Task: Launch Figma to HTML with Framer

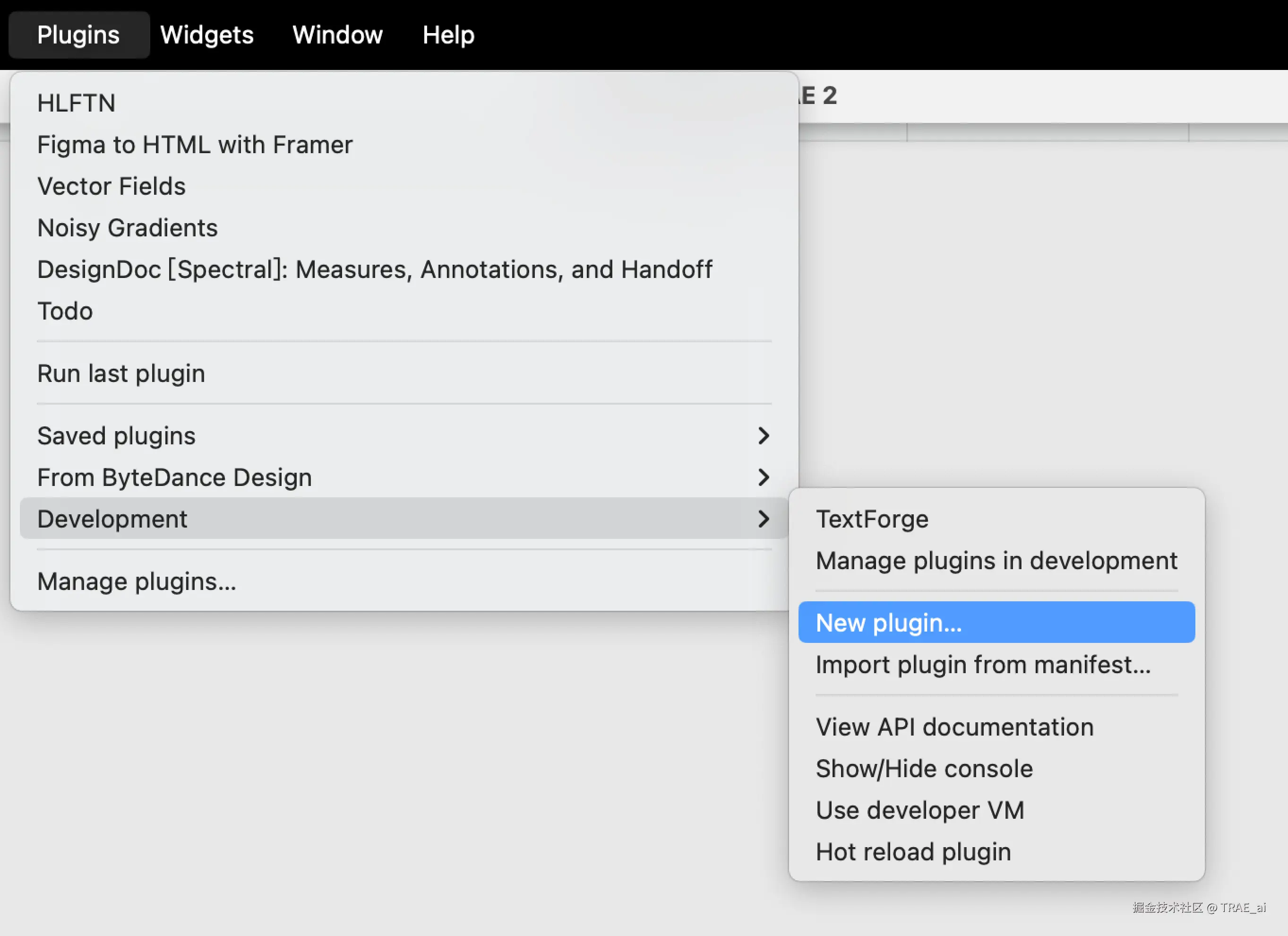Action: pyautogui.click(x=195, y=145)
